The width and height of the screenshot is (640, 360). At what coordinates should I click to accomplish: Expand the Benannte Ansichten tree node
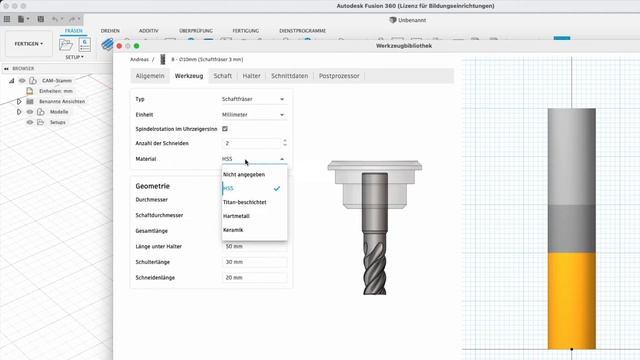pyautogui.click(x=19, y=101)
